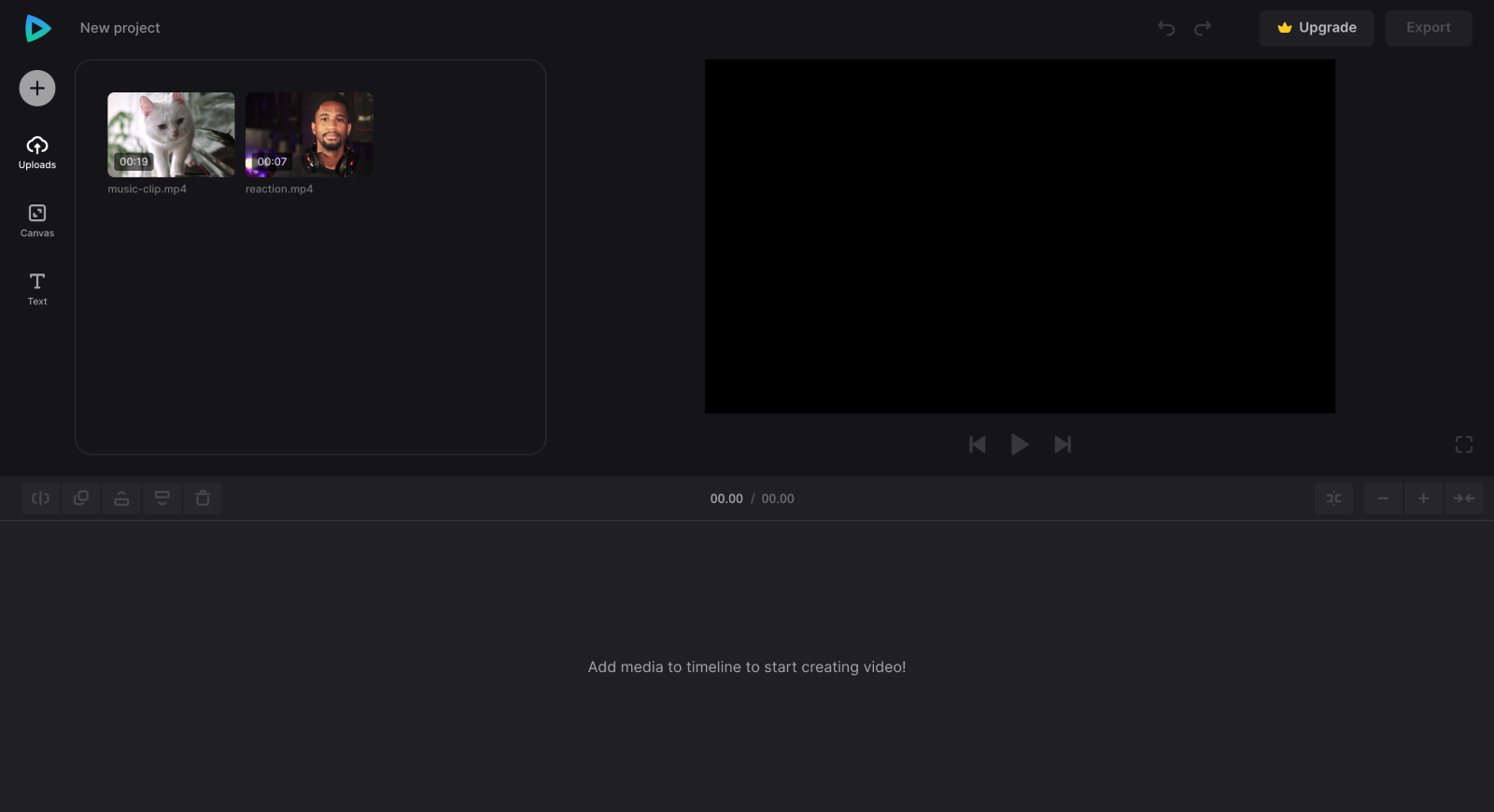Click the Export button

click(x=1429, y=28)
